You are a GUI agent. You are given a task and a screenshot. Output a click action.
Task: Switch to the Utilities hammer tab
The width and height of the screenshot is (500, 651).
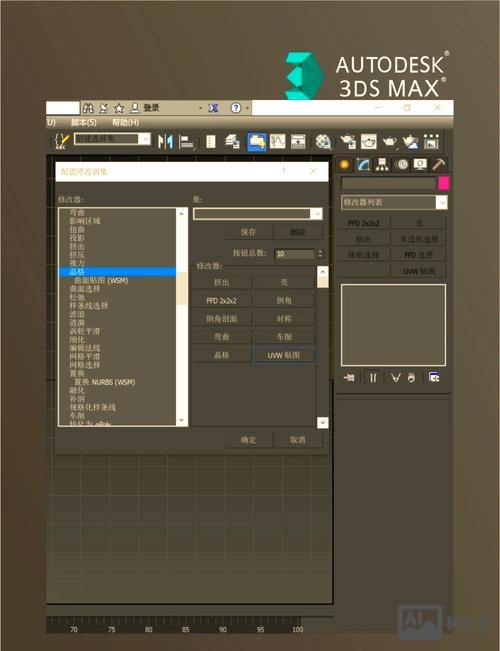(x=439, y=165)
